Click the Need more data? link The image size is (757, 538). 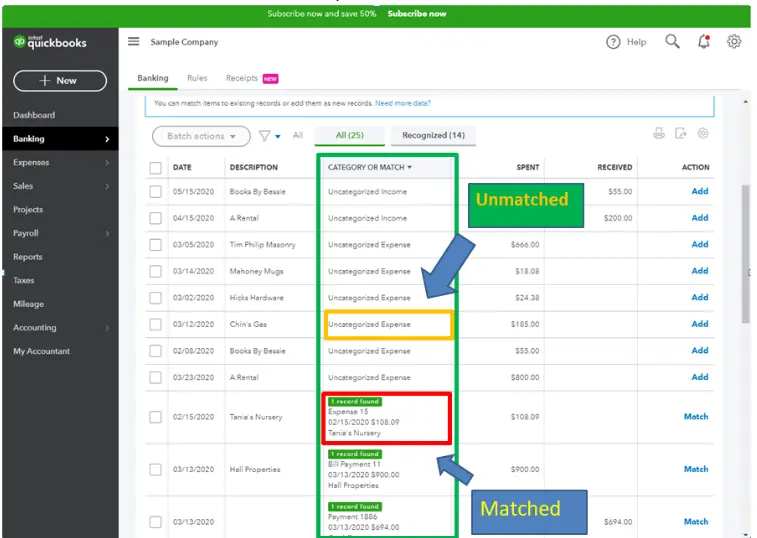[x=403, y=103]
